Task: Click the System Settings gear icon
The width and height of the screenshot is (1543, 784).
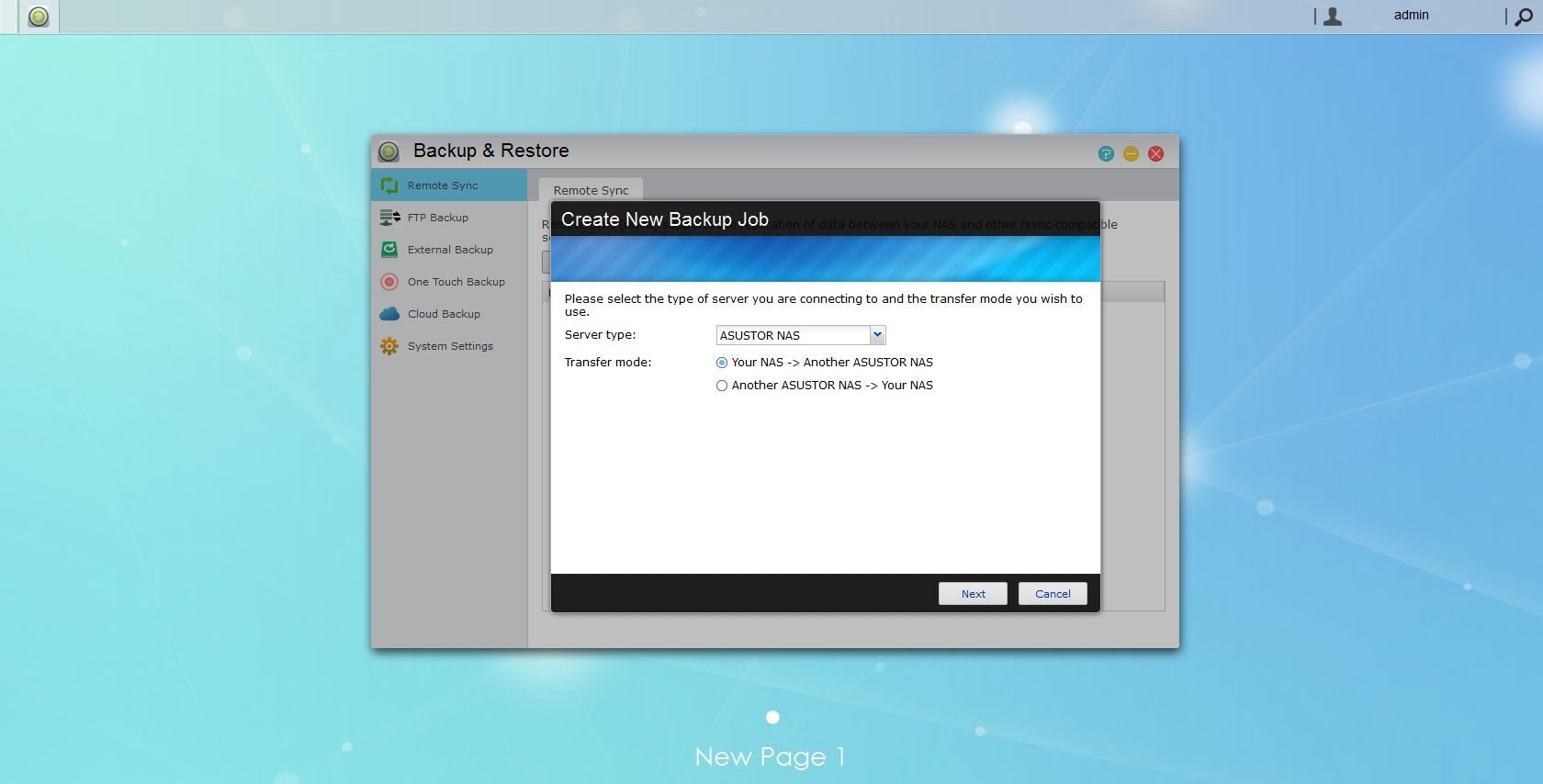Action: pos(389,346)
